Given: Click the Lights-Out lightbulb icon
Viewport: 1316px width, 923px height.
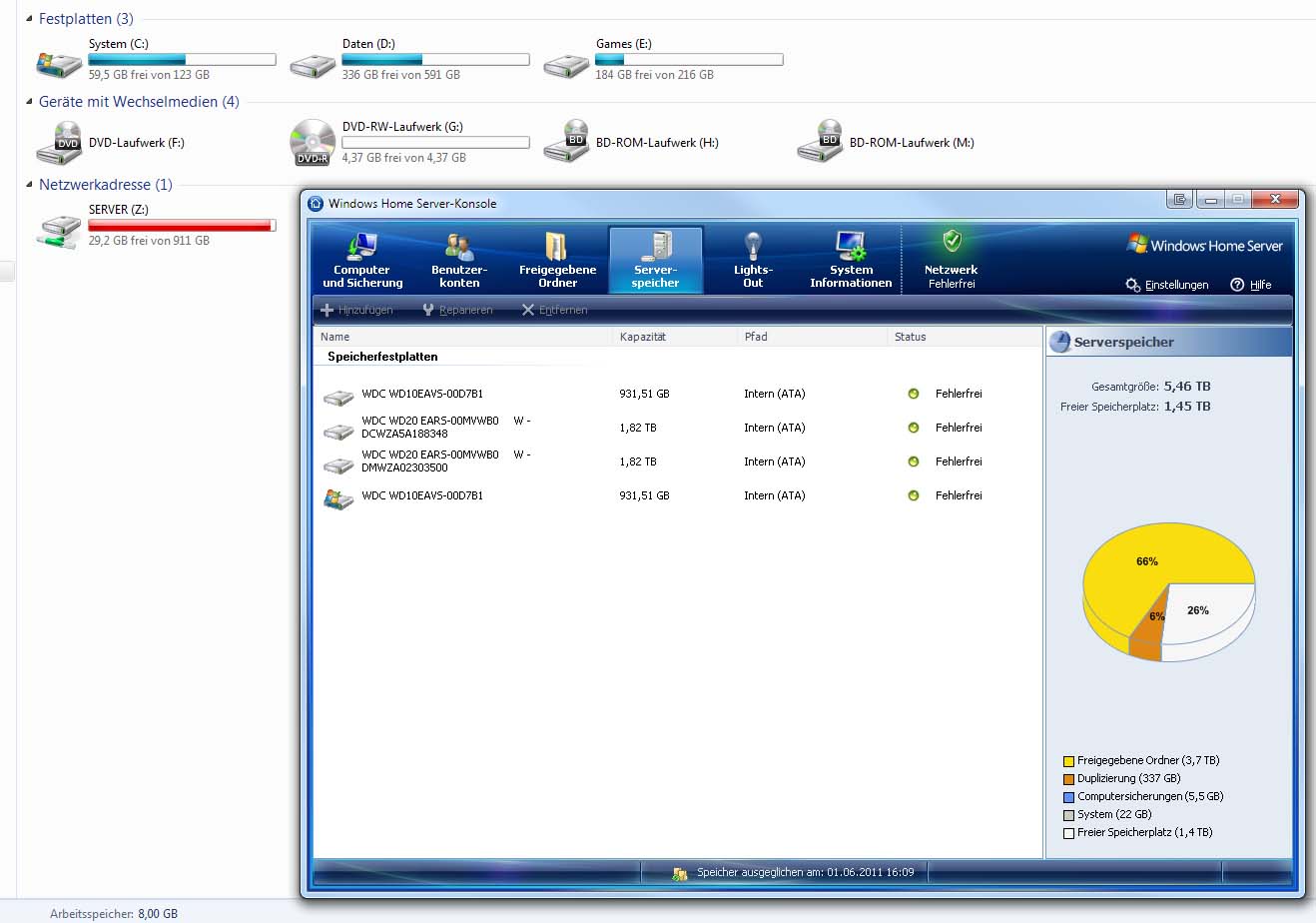Looking at the screenshot, I should pos(753,247).
